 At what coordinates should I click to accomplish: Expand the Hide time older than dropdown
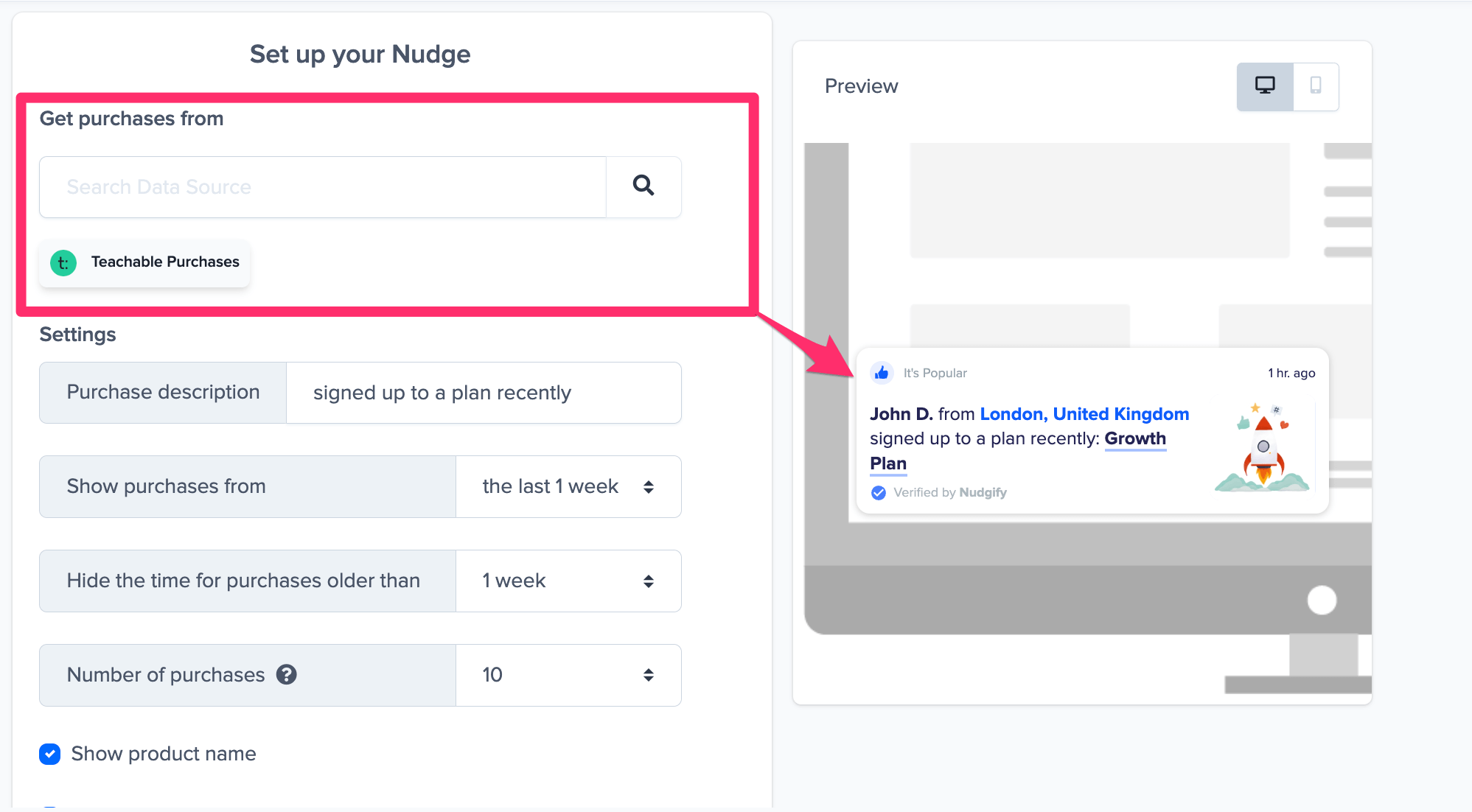(x=568, y=581)
